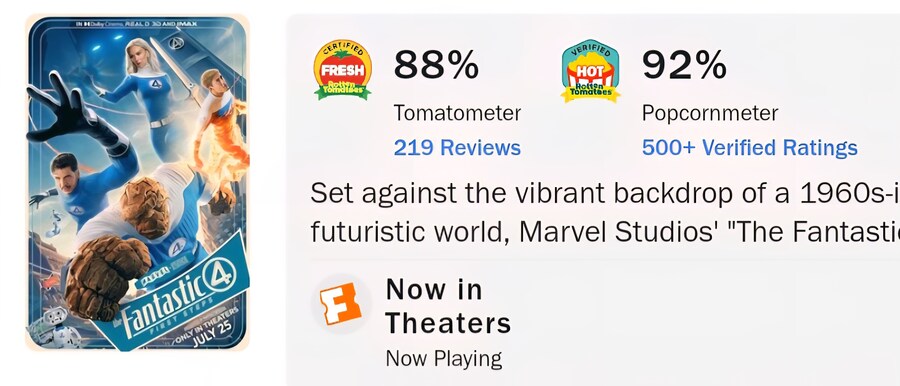Click the Verified Hot popcorn badge

click(590, 71)
